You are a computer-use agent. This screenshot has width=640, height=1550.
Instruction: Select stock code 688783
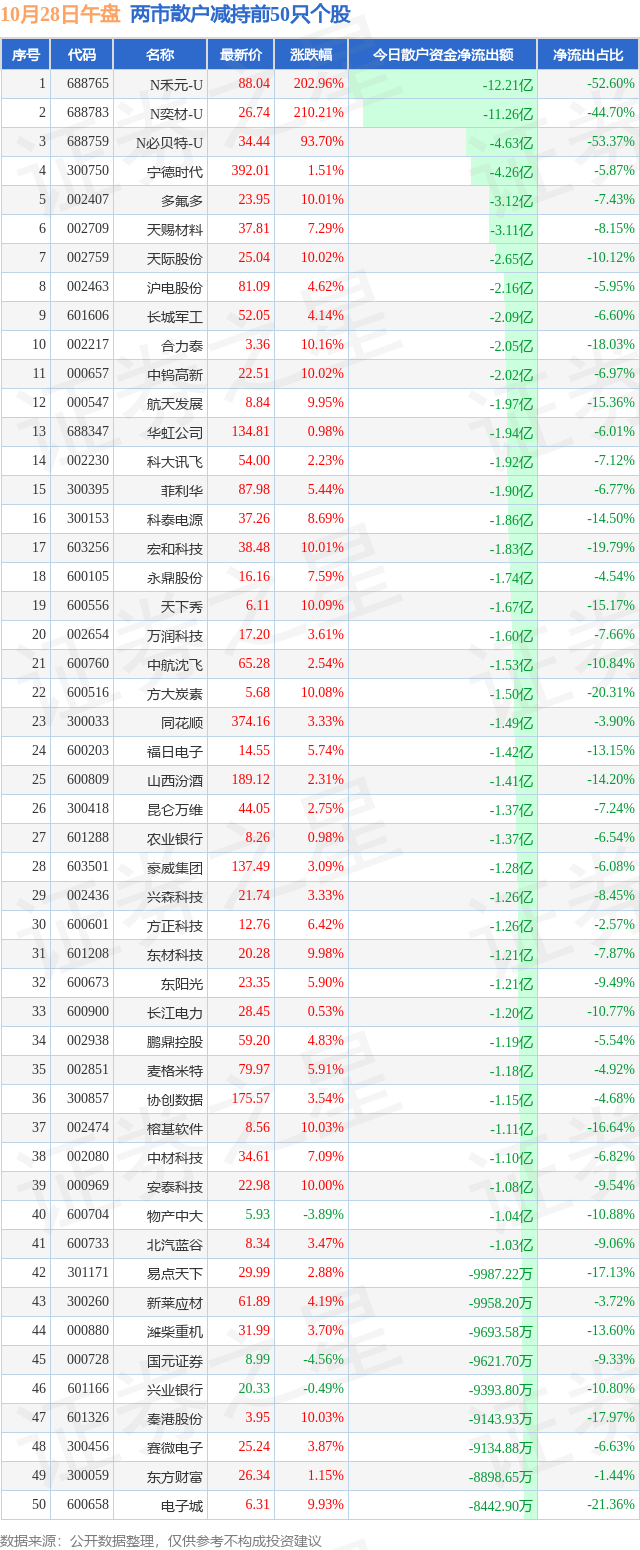88,113
